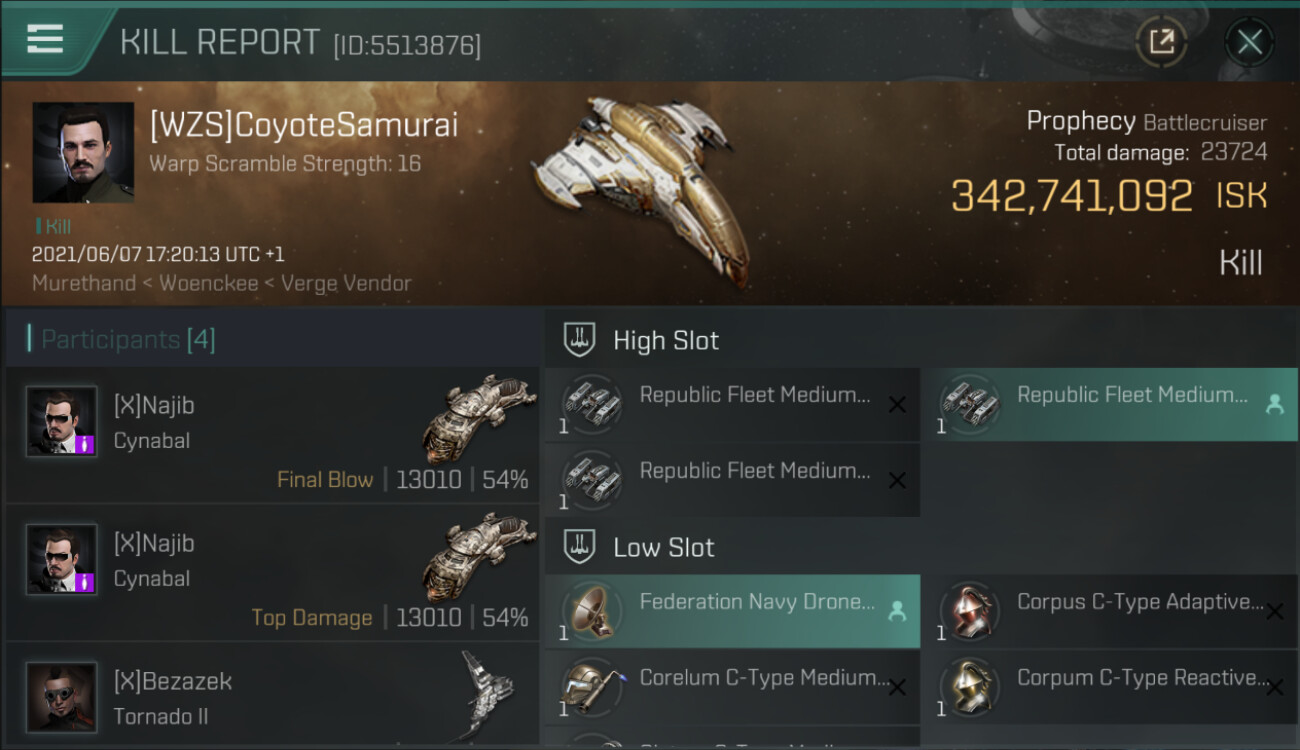The width and height of the screenshot is (1300, 750).
Task: Click the share kill report icon
Action: point(1161,42)
